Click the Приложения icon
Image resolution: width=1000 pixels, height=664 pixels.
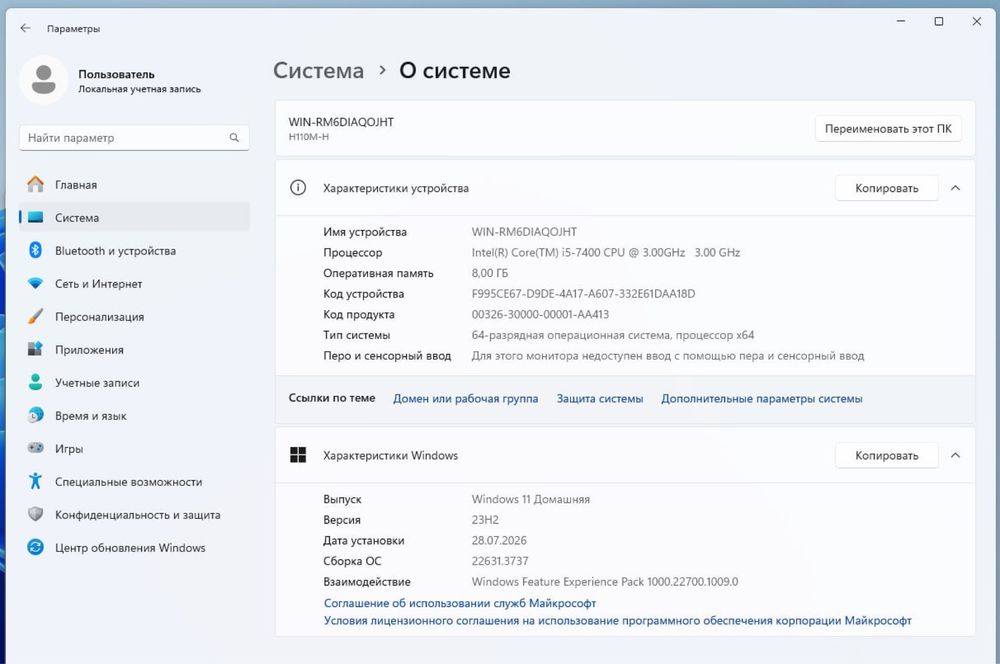36,349
